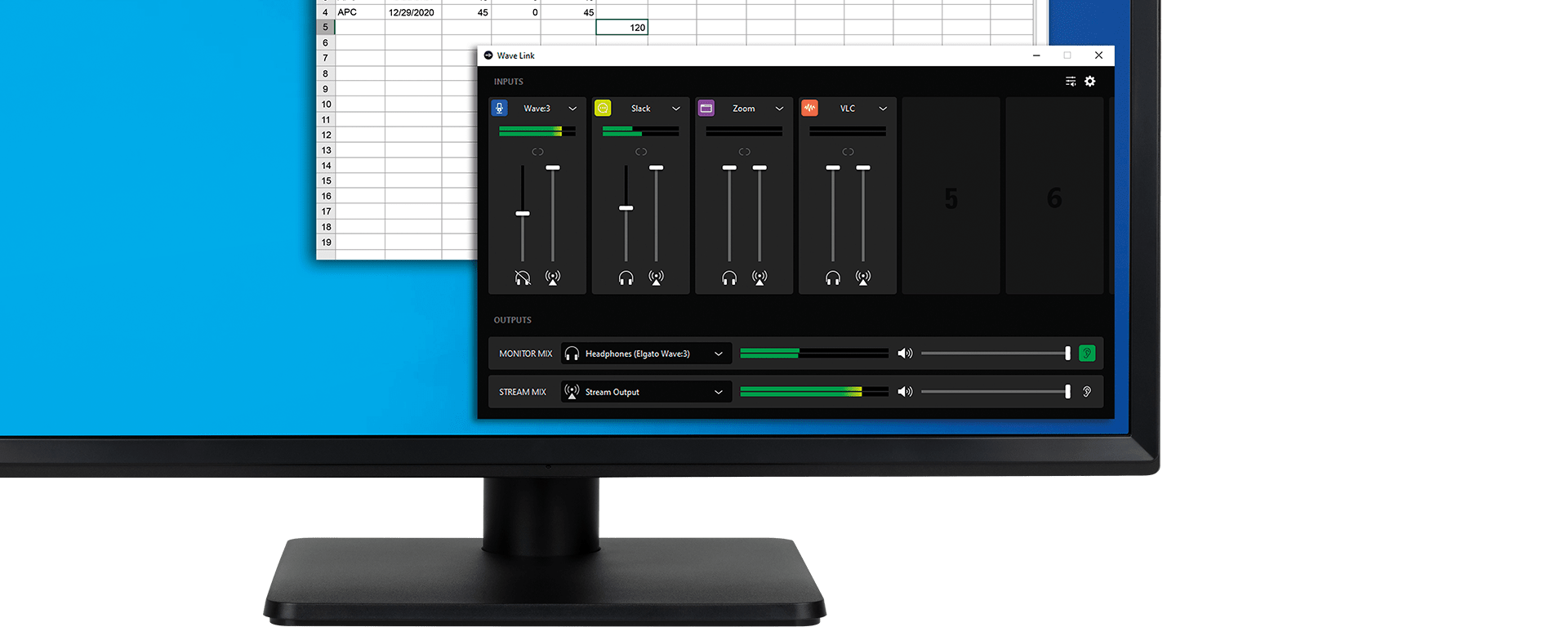Open the mixer options list icon

pyautogui.click(x=1070, y=81)
